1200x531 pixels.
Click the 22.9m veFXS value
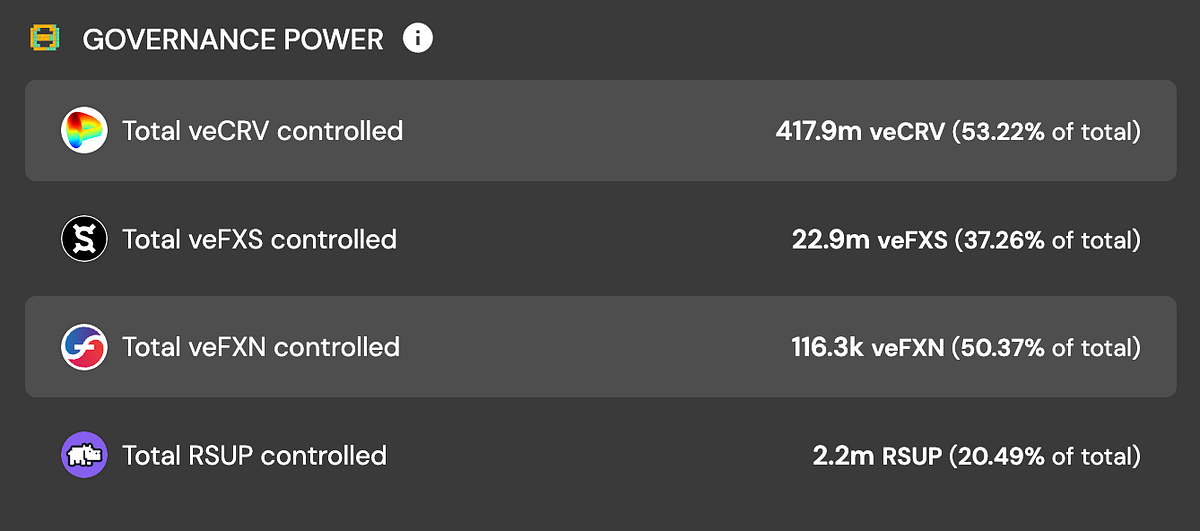click(x=869, y=240)
